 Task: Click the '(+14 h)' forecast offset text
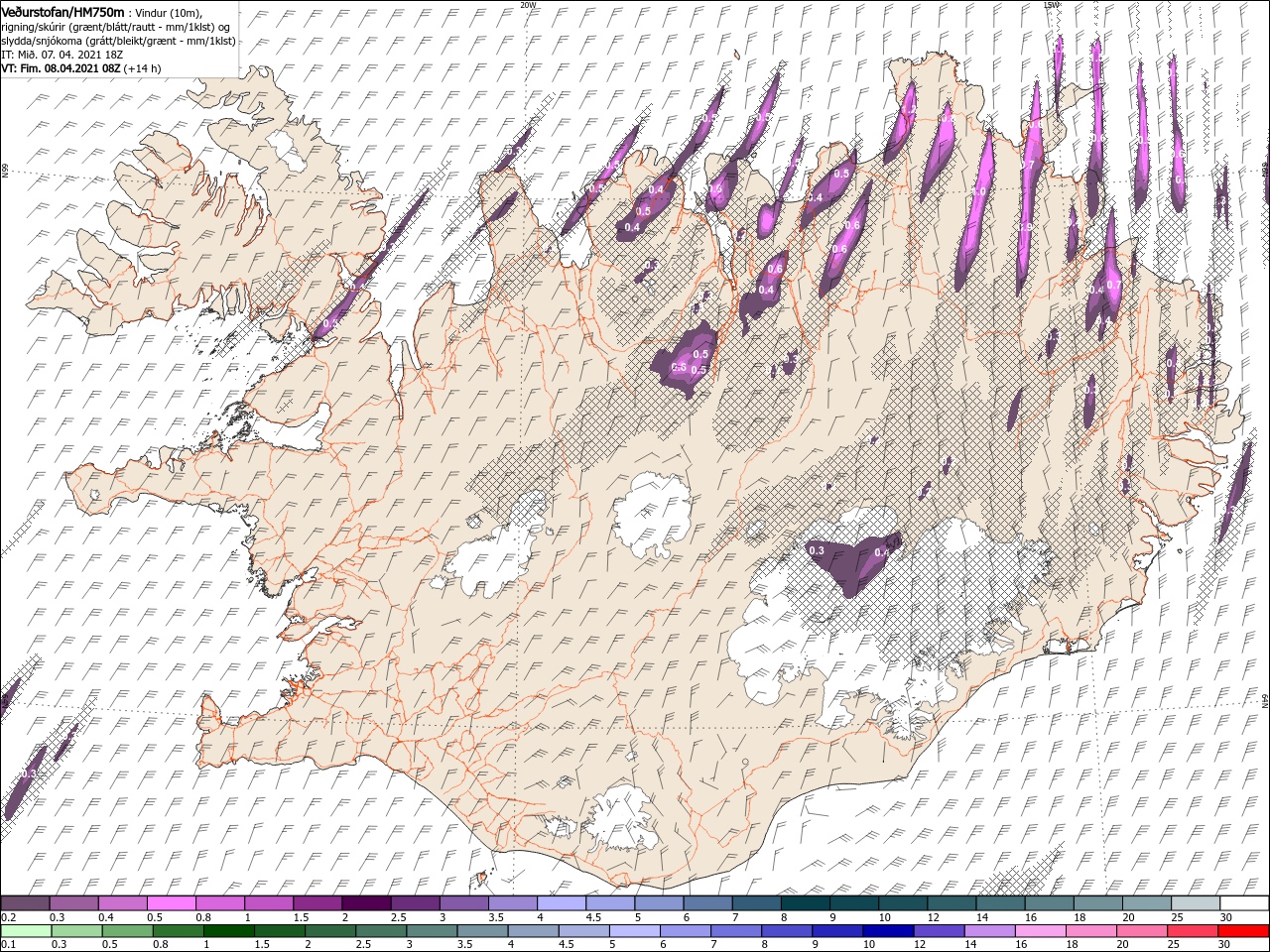143,68
